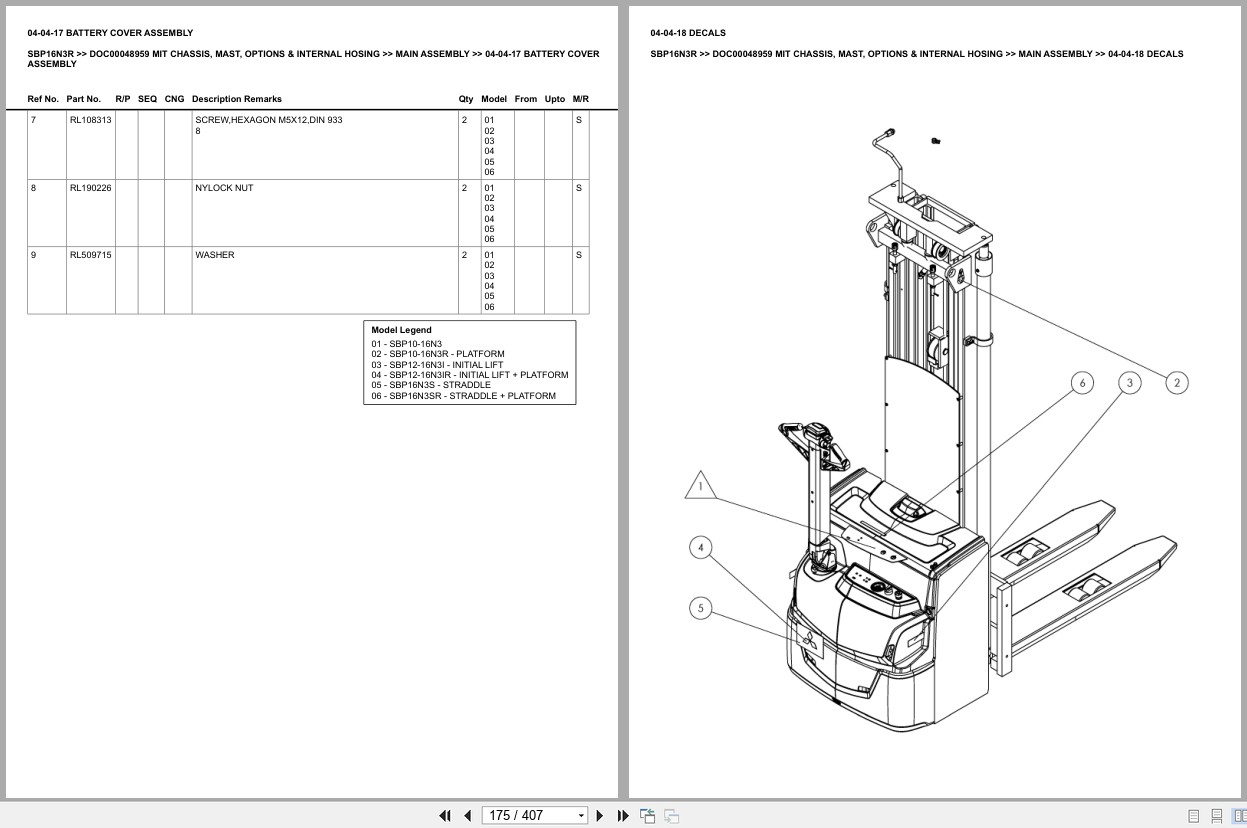Click the Qty column header
The image size is (1247, 828).
pos(466,99)
